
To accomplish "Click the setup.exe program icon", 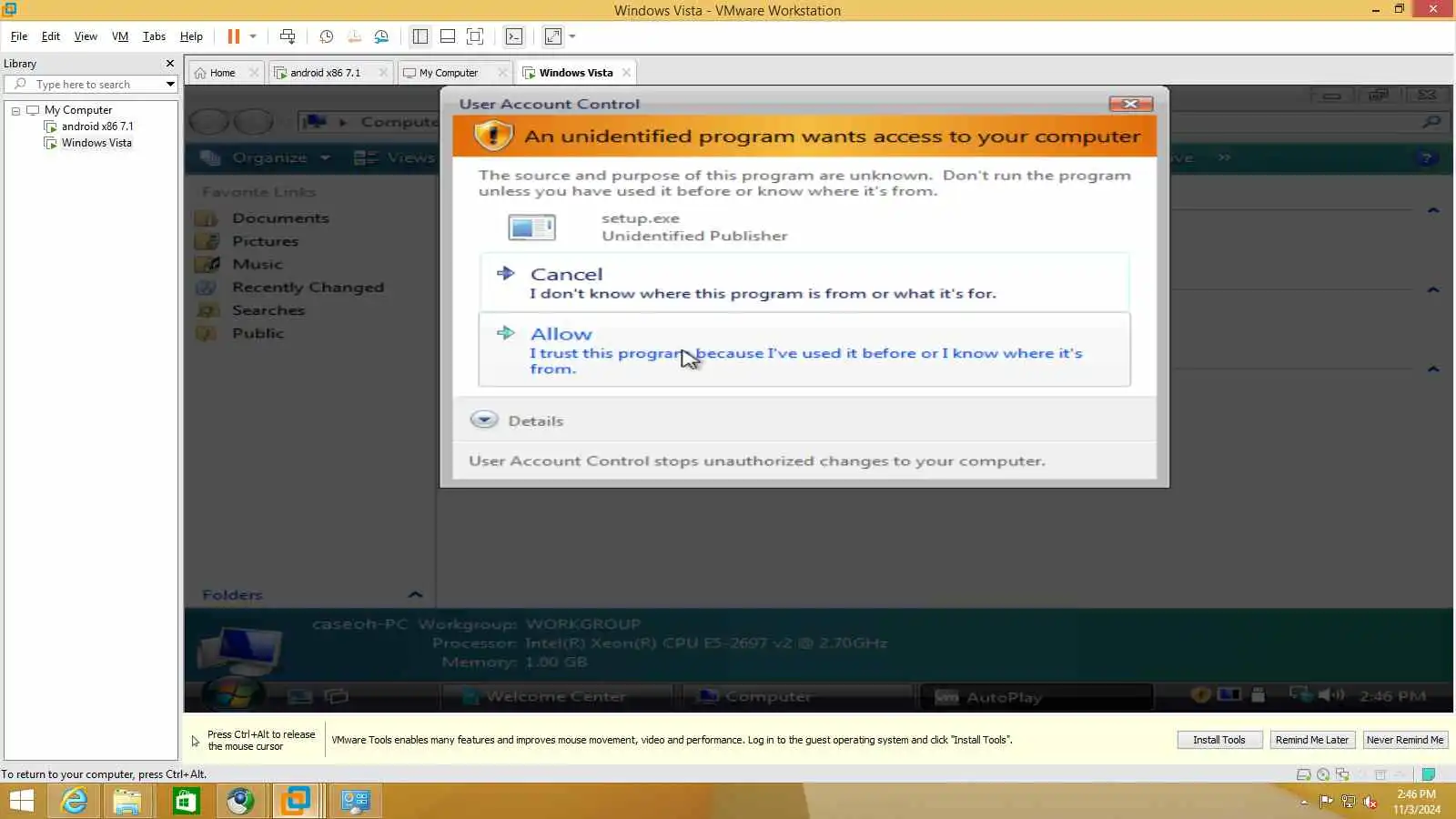I will (531, 227).
